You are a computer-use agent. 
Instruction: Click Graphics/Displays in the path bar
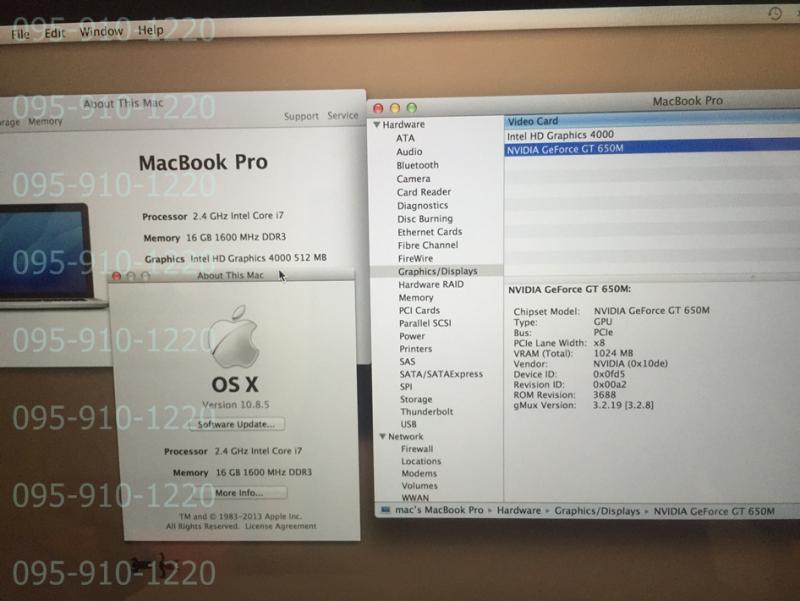tap(597, 511)
